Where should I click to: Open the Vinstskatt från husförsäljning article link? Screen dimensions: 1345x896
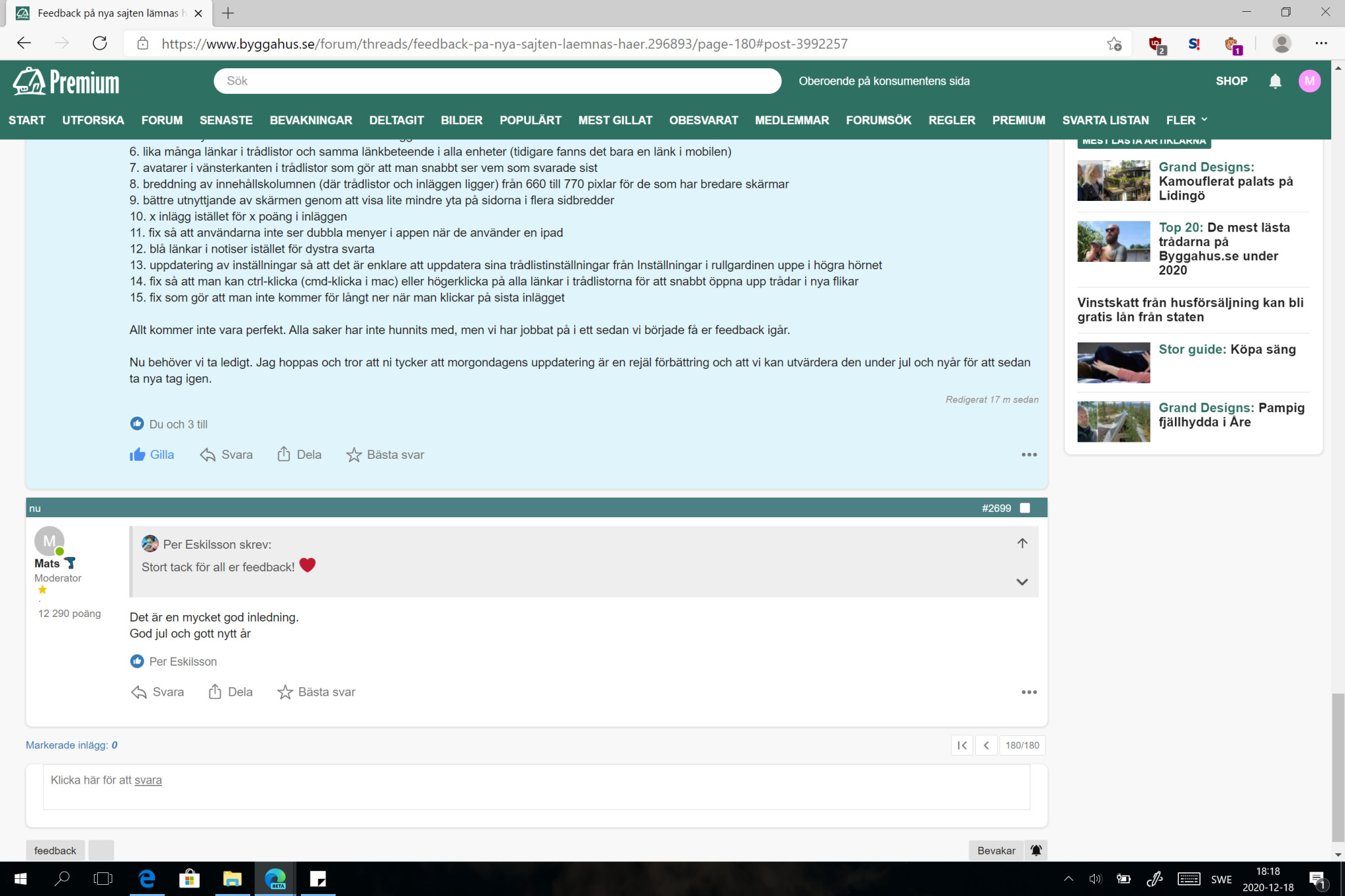coord(1190,310)
